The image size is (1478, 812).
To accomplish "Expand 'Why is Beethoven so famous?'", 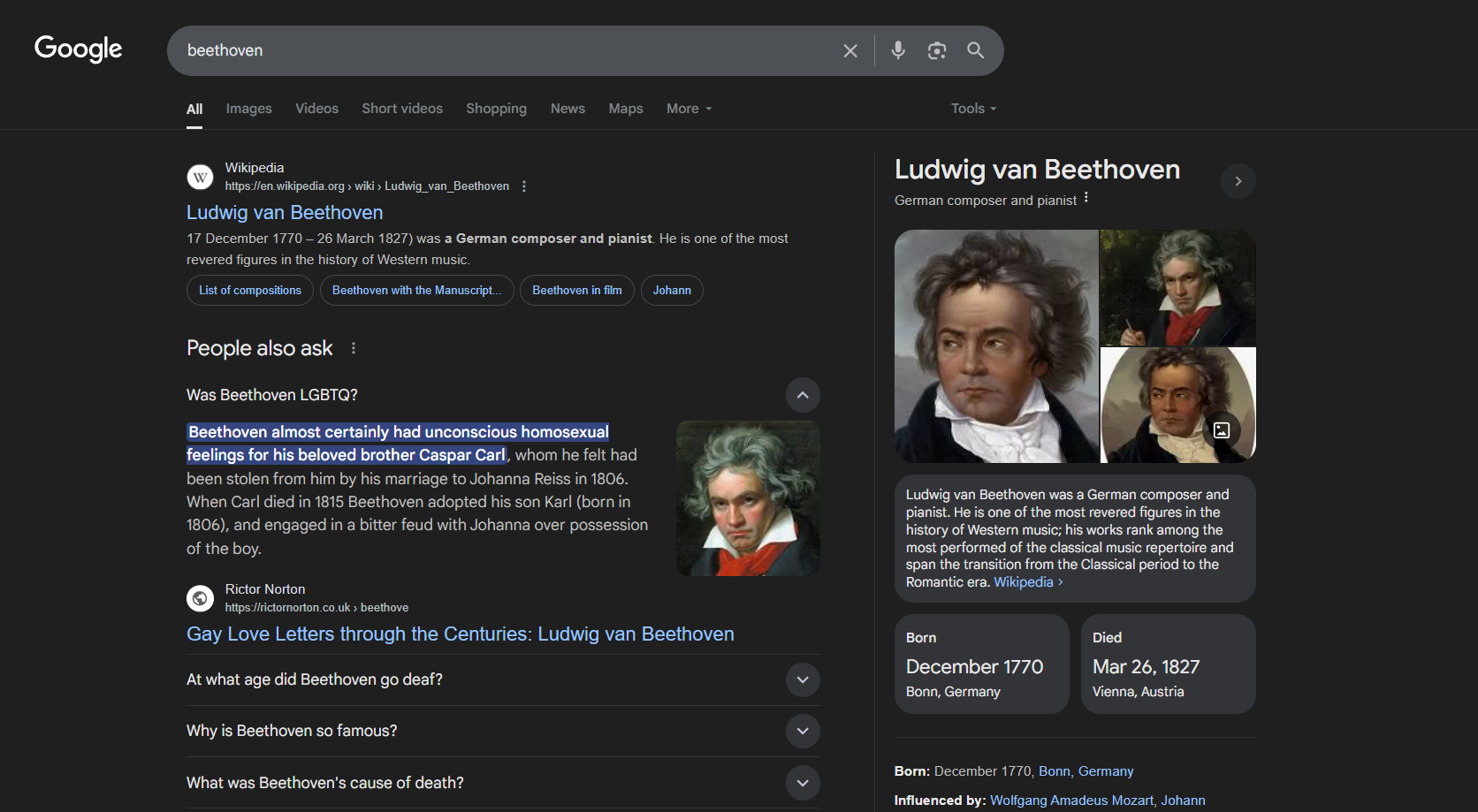I will pos(803,731).
